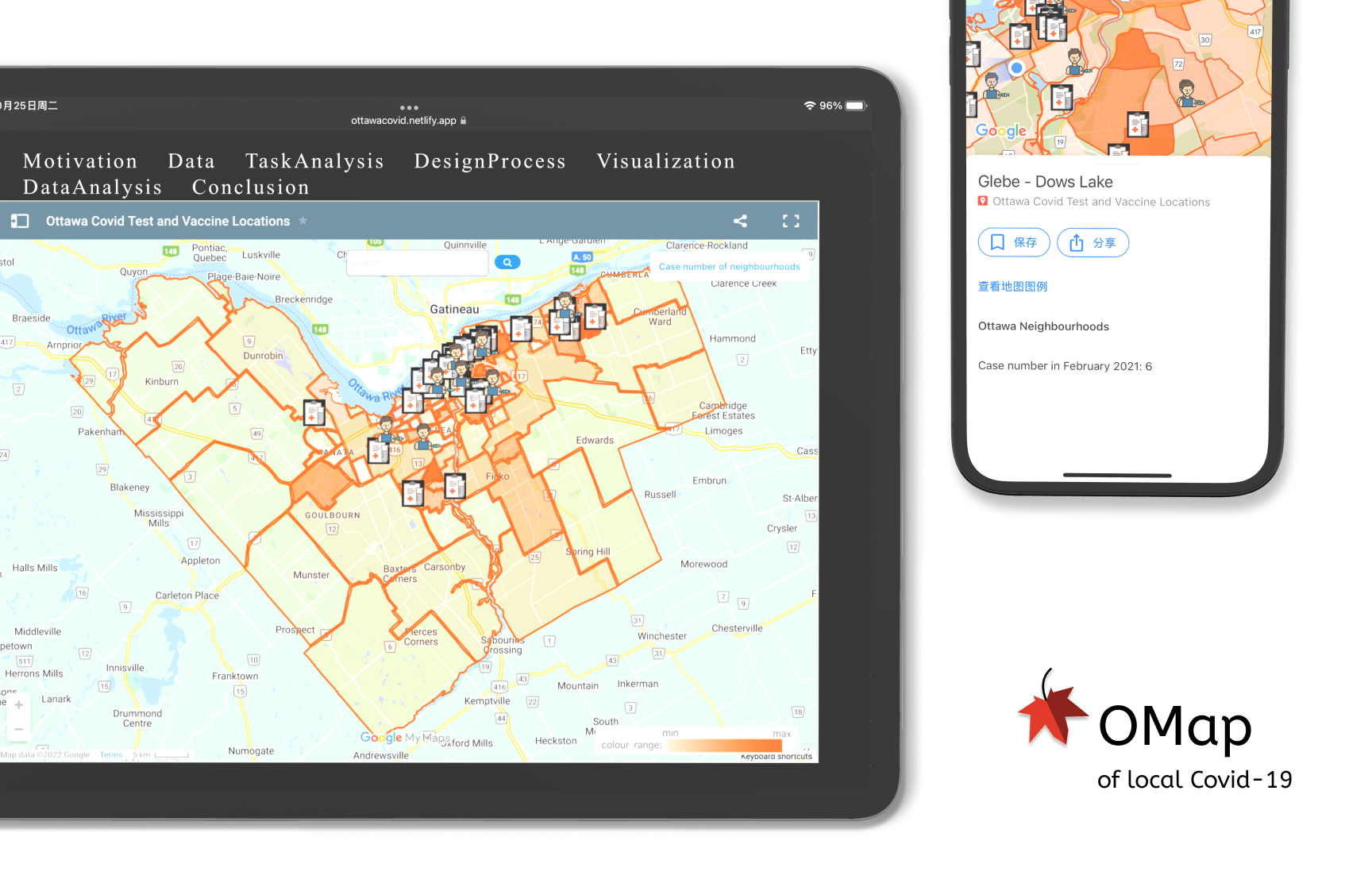Click the orange colour range gradient bar
Viewport: 1372px width, 887px height.
725,745
